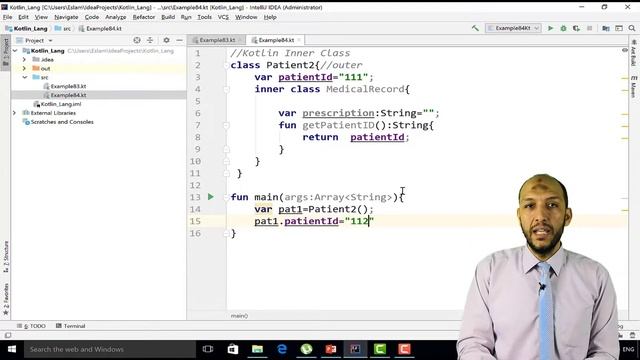This screenshot has height=360, width=640.
Task: Toggle tool window bars at bottom-left corner
Action: point(8,336)
